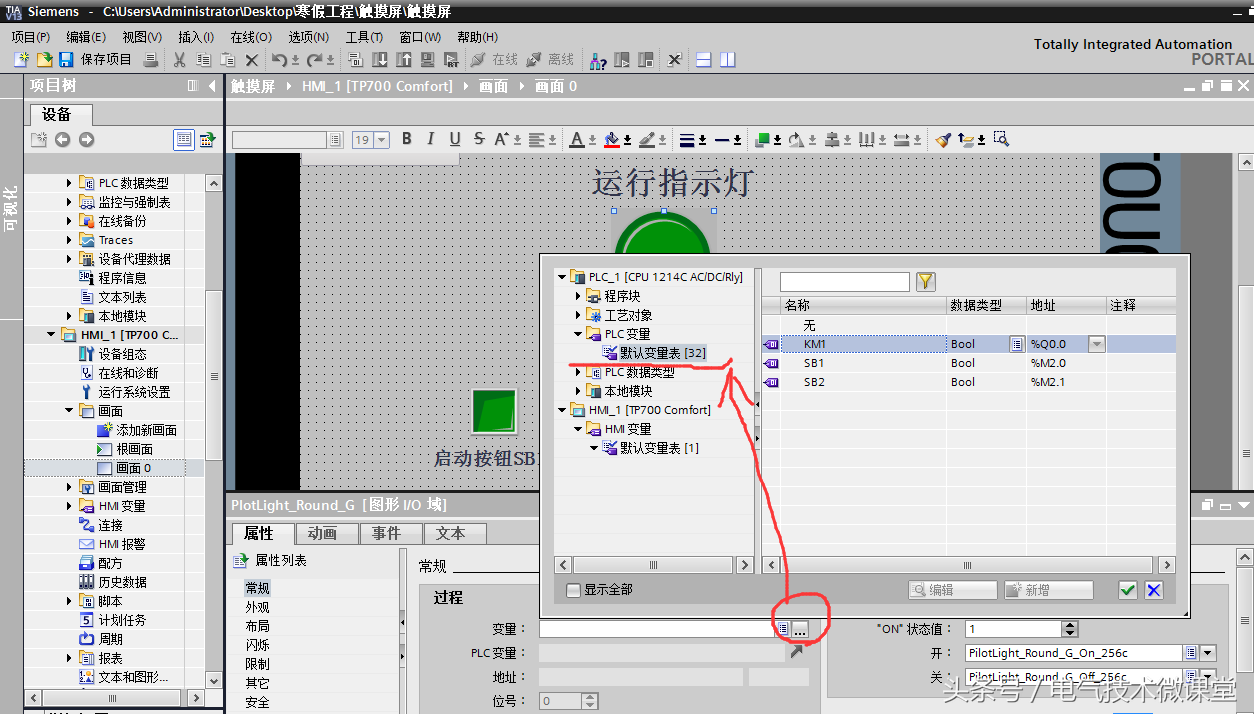Expand the 画面管理 tree node
The width and height of the screenshot is (1254, 714).
(70, 487)
